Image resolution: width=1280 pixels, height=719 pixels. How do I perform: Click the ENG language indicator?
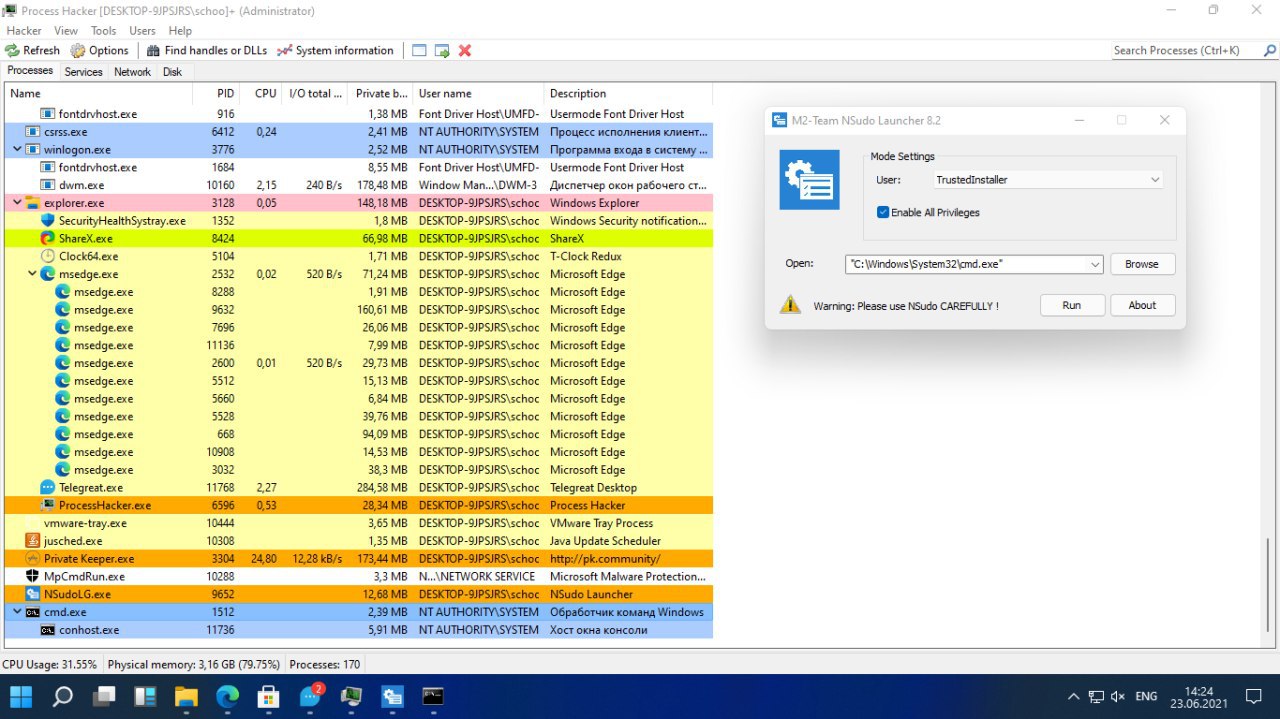coord(1146,696)
